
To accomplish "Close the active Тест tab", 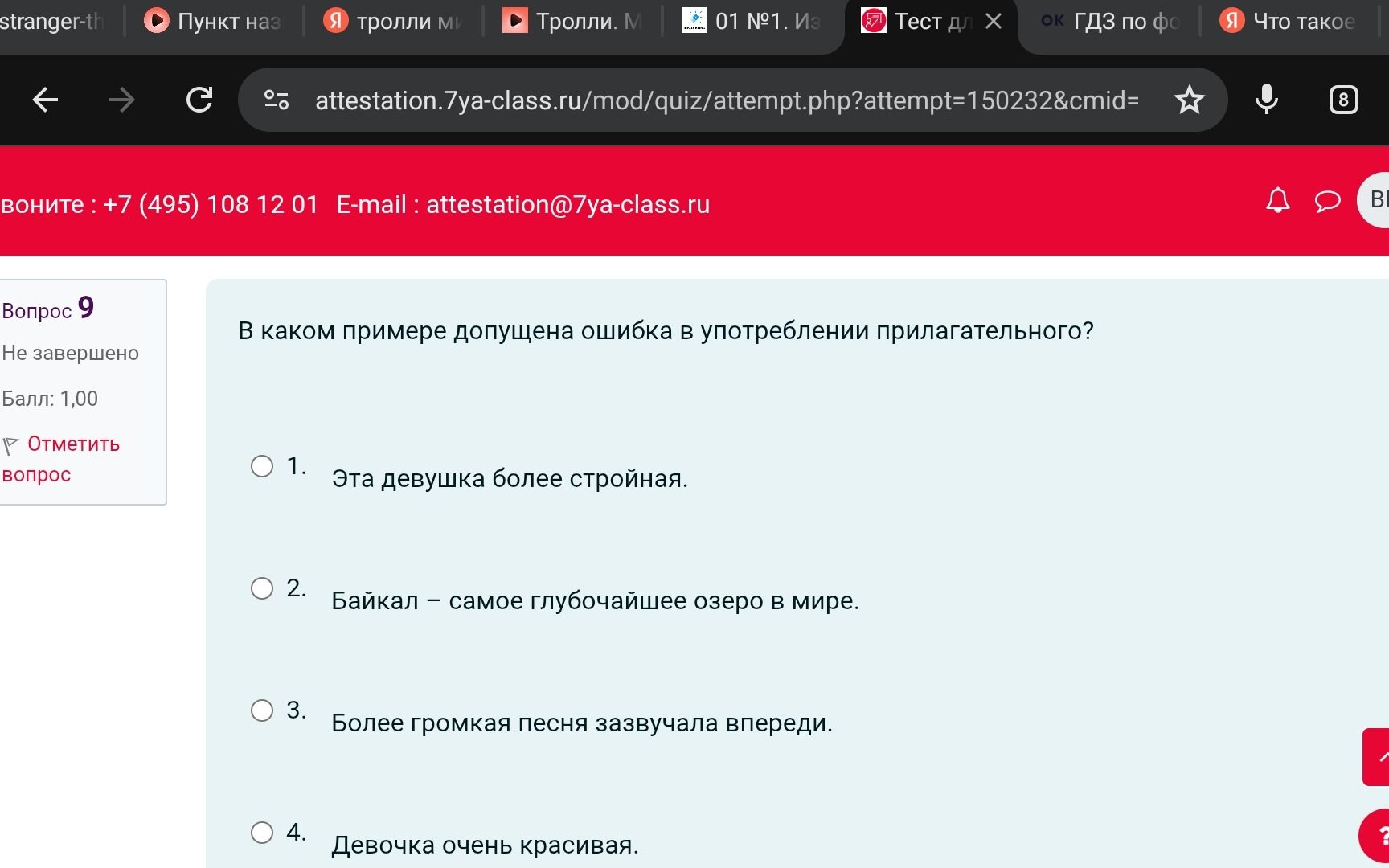I will coord(994,22).
